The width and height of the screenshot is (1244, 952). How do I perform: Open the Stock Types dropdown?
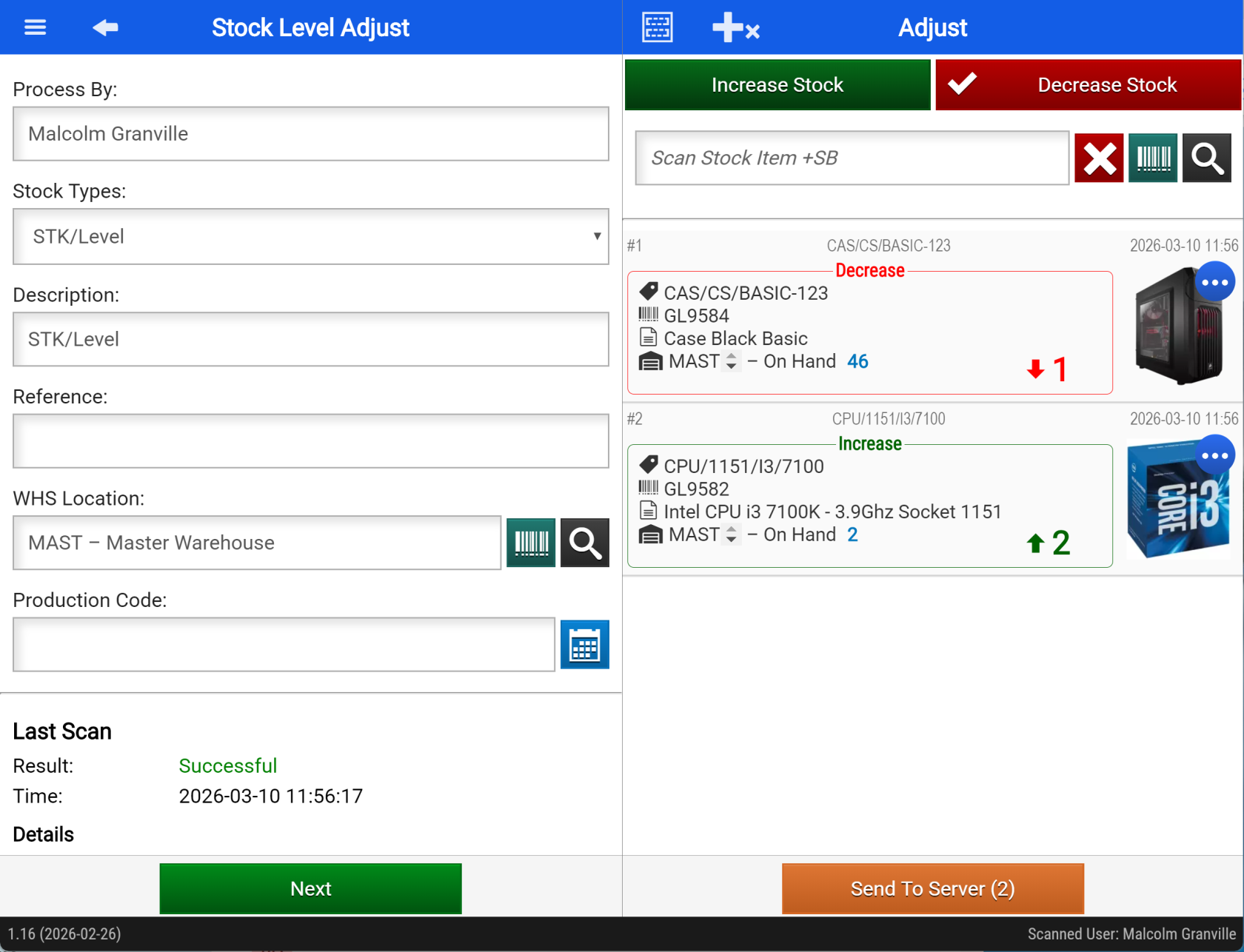[311, 236]
